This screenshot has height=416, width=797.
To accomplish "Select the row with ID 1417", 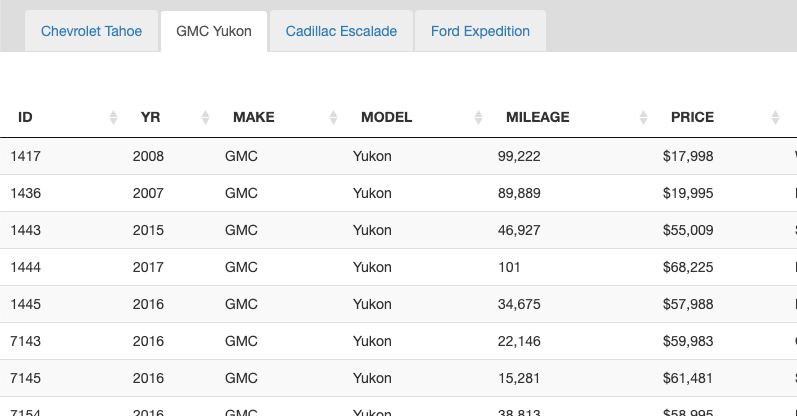I will [26, 156].
